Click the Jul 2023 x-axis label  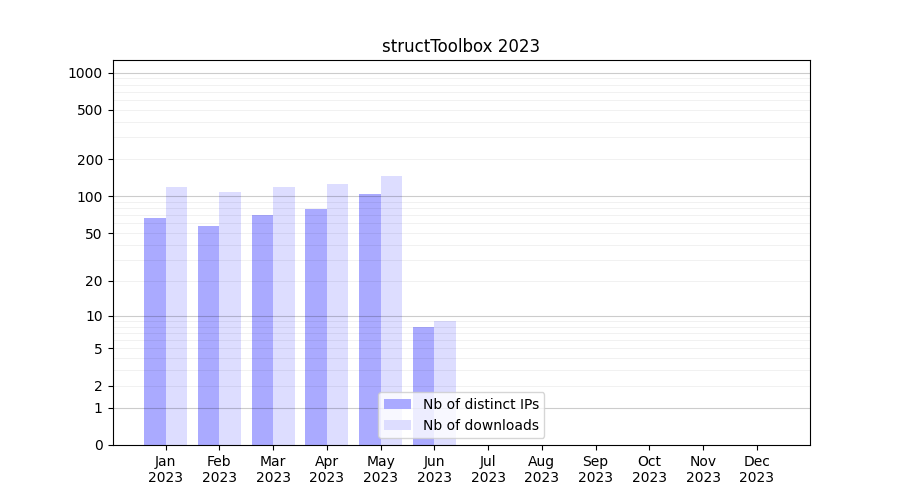pyautogui.click(x=488, y=469)
